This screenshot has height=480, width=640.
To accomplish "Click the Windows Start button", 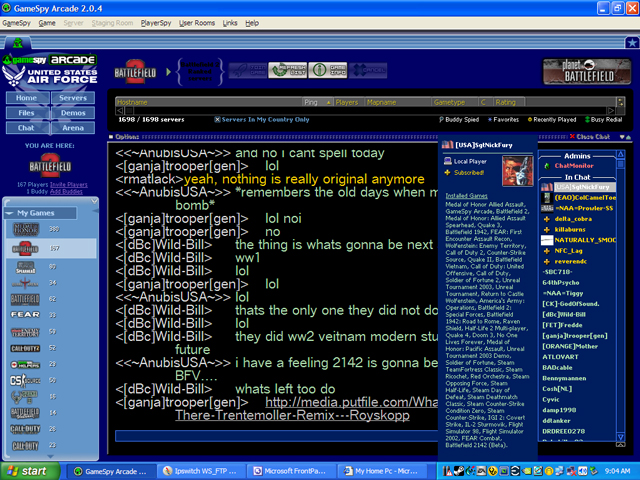I will (30, 471).
